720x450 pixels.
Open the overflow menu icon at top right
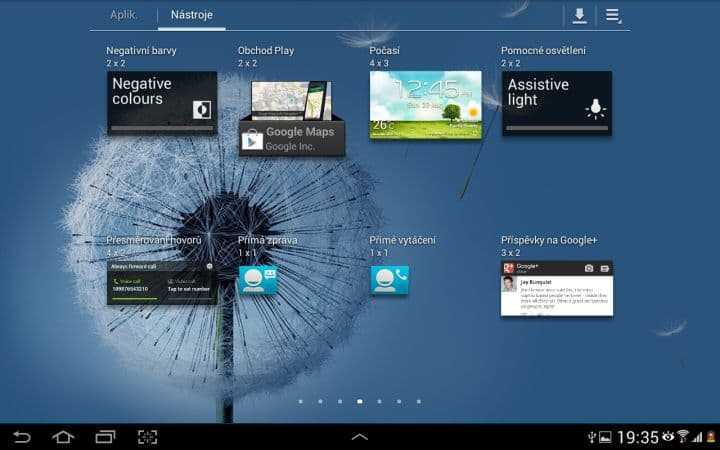612,16
